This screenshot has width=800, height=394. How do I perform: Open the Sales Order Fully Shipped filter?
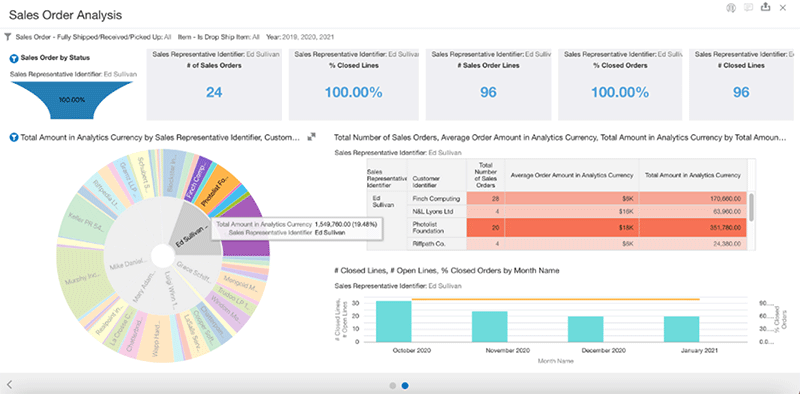click(93, 37)
